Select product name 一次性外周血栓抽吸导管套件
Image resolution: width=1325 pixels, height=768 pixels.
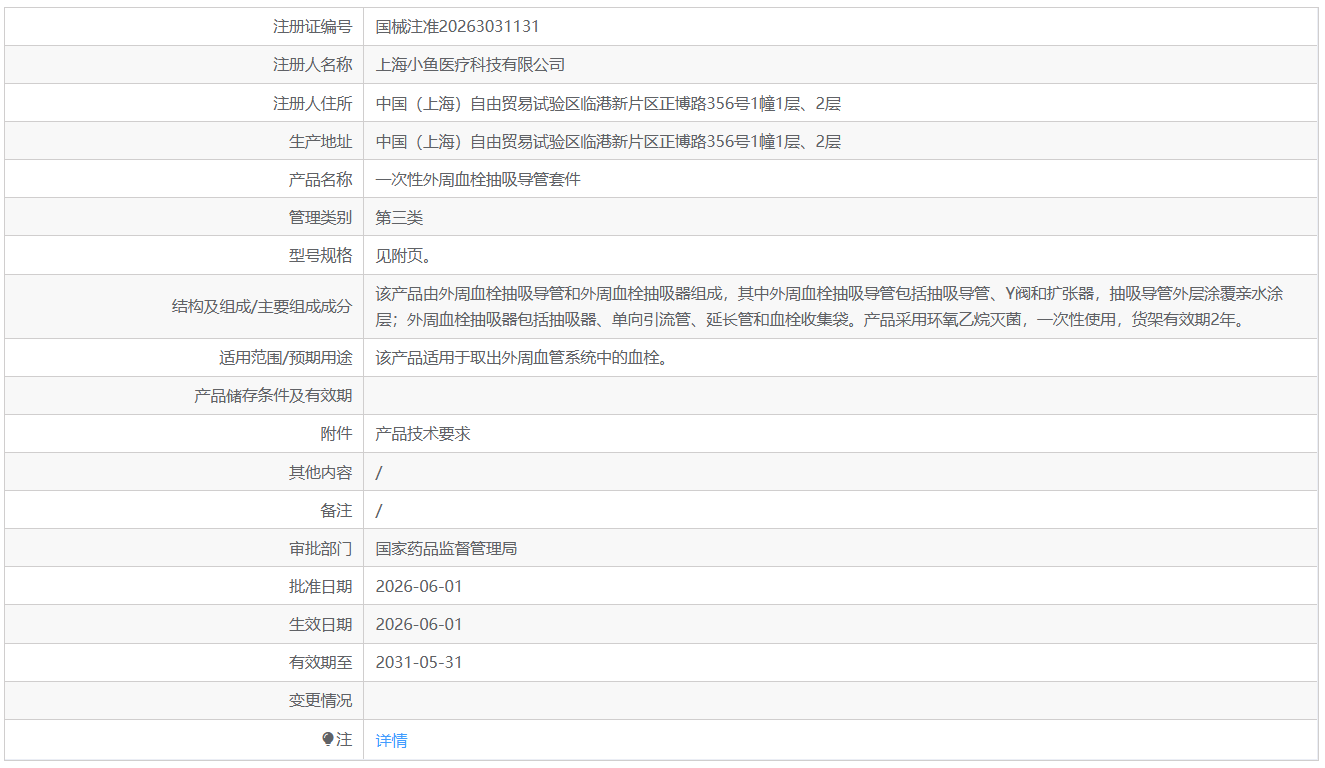pyautogui.click(x=478, y=180)
